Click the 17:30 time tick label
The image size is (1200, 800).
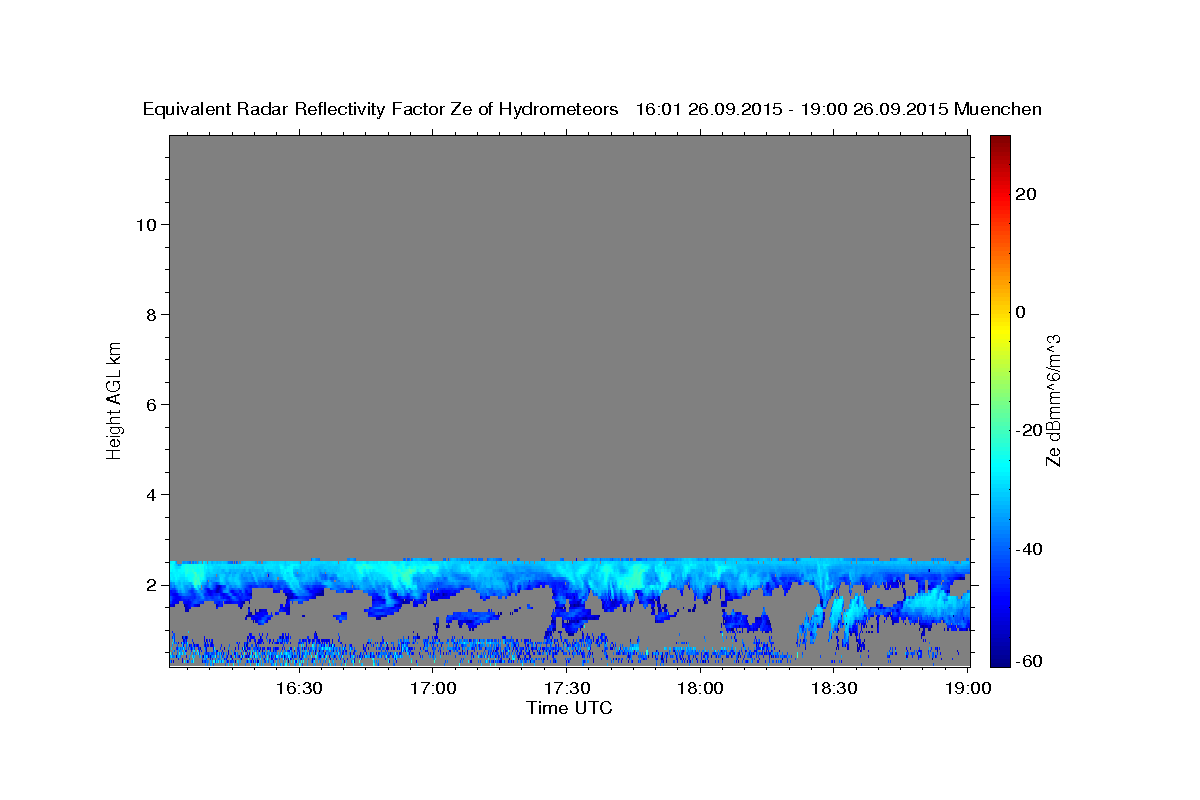tap(567, 688)
